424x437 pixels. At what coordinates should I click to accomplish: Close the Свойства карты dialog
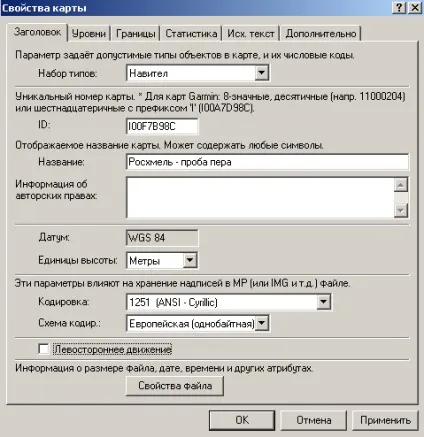415,7
